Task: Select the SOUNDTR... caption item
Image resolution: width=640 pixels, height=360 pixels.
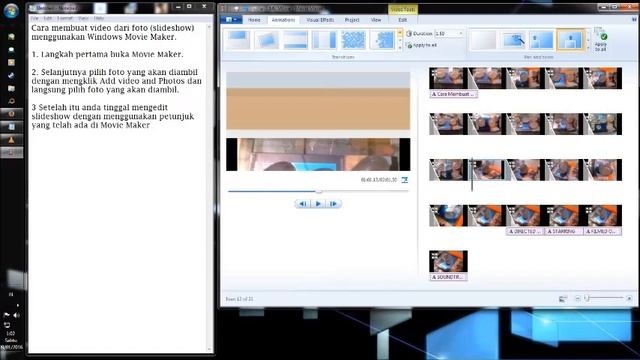Action: tap(448, 277)
